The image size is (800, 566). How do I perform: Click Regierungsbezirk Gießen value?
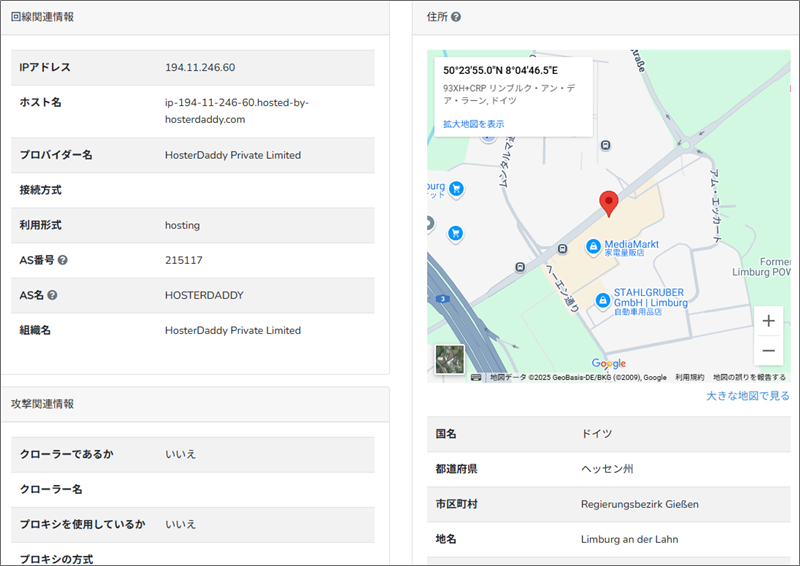tap(640, 504)
